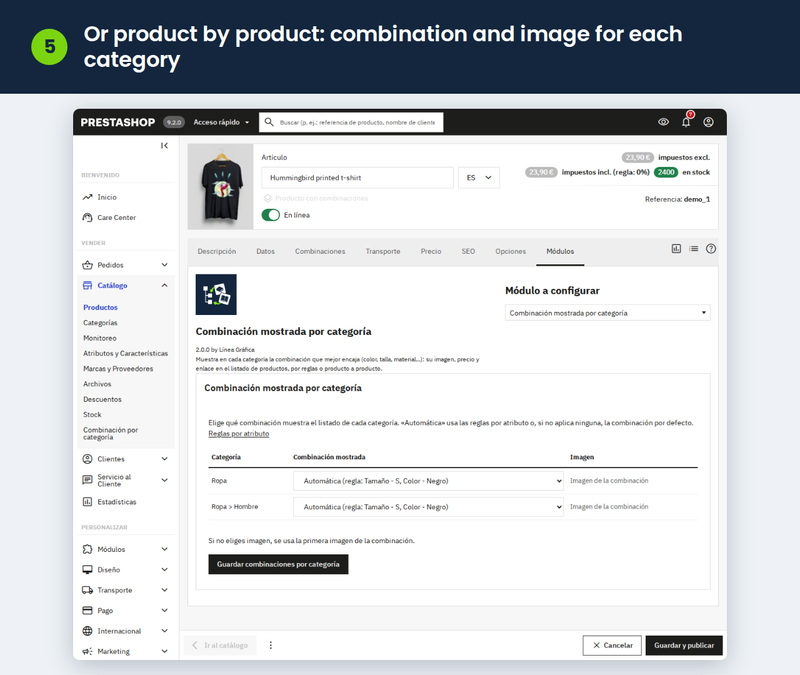Open notifications bell icon
Viewport: 800px width, 675px height.
point(686,121)
